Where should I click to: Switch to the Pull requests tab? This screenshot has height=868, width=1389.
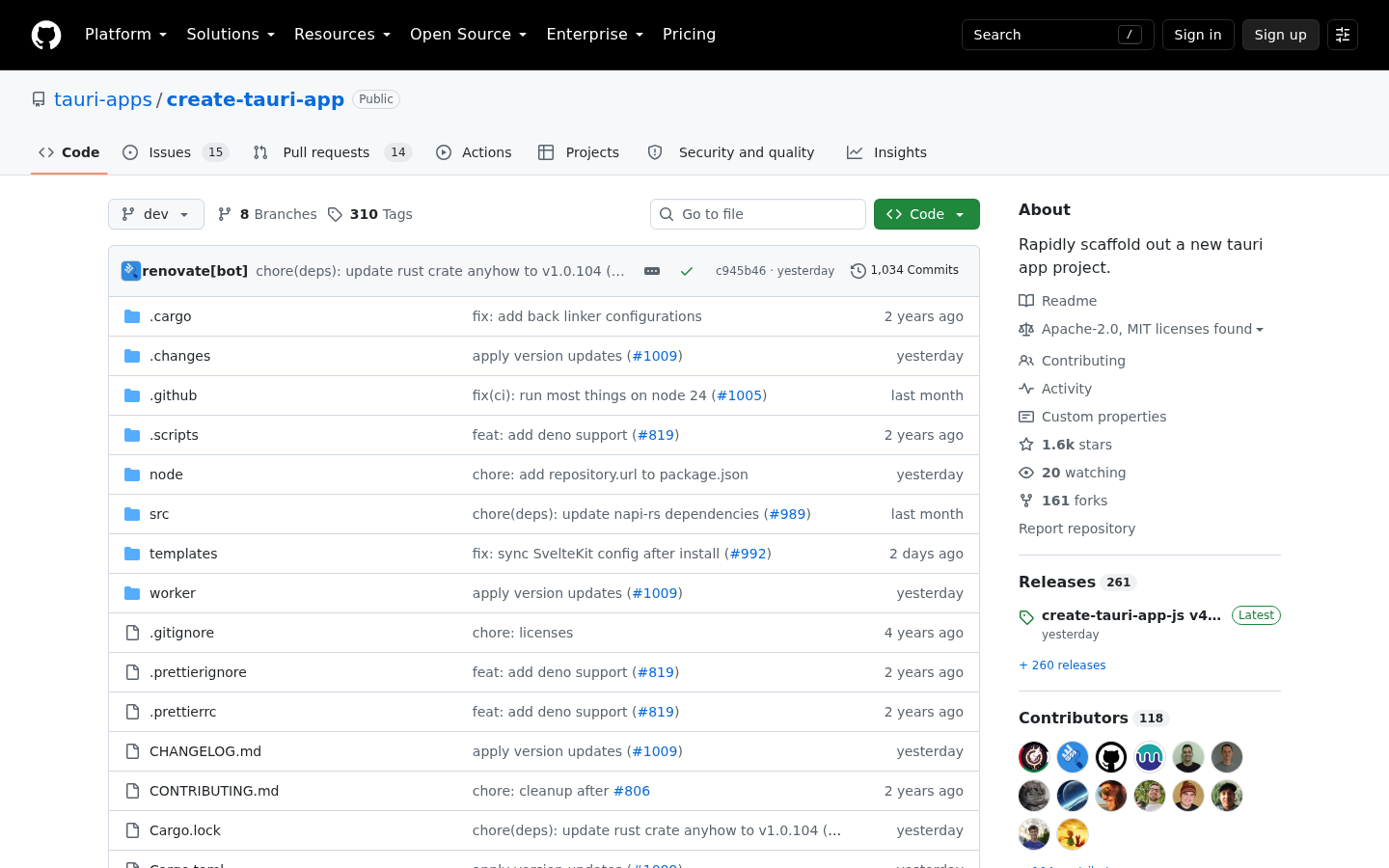333,152
